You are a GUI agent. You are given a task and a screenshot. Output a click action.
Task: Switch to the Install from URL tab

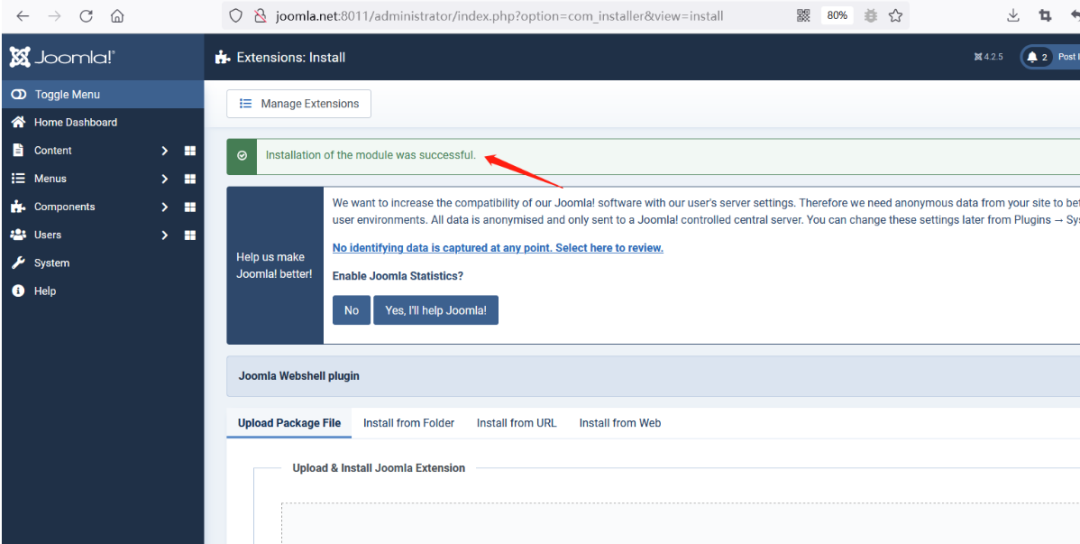pos(517,423)
